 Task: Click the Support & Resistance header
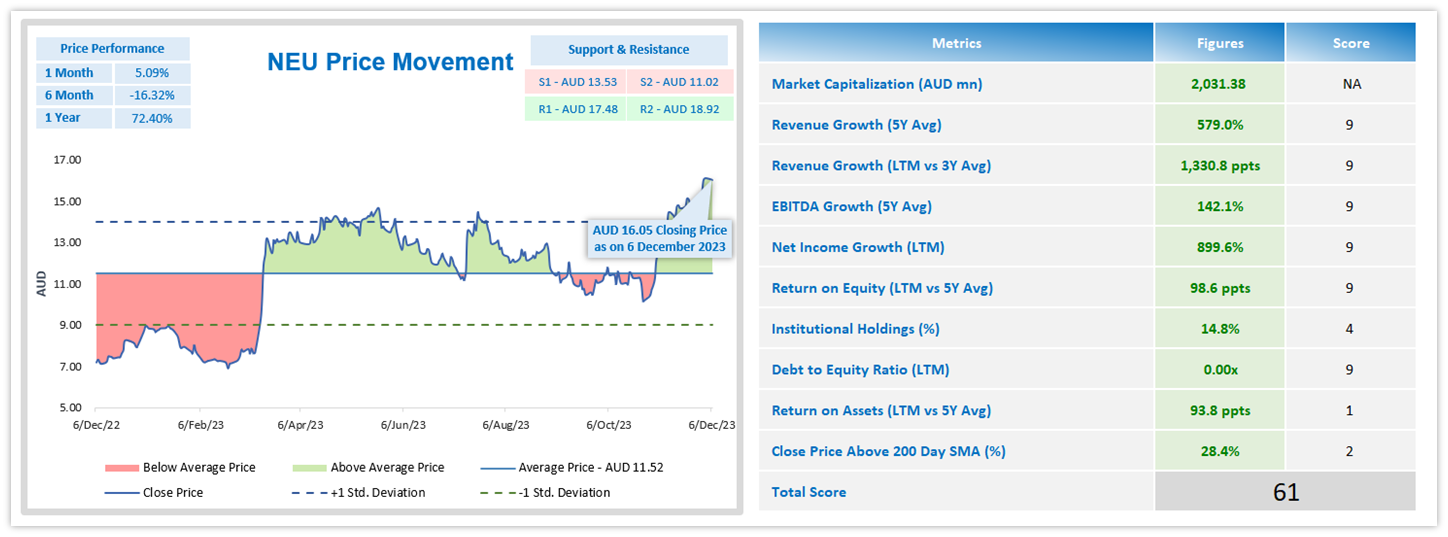(628, 50)
